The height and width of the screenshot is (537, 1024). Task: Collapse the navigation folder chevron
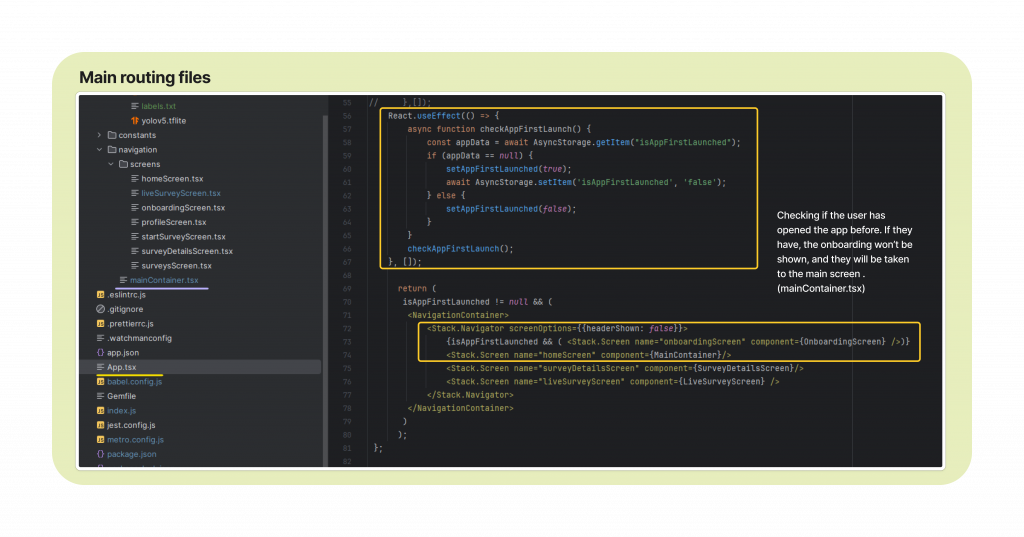coord(99,150)
